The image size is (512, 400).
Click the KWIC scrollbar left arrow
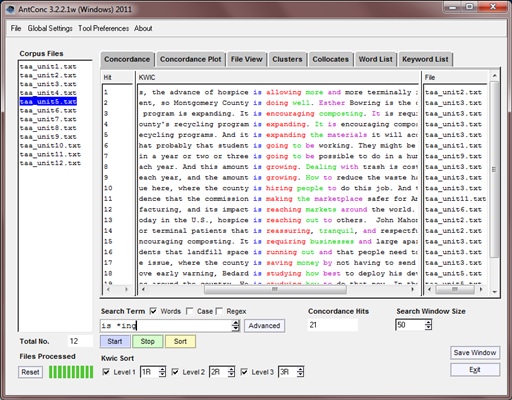pos(143,289)
